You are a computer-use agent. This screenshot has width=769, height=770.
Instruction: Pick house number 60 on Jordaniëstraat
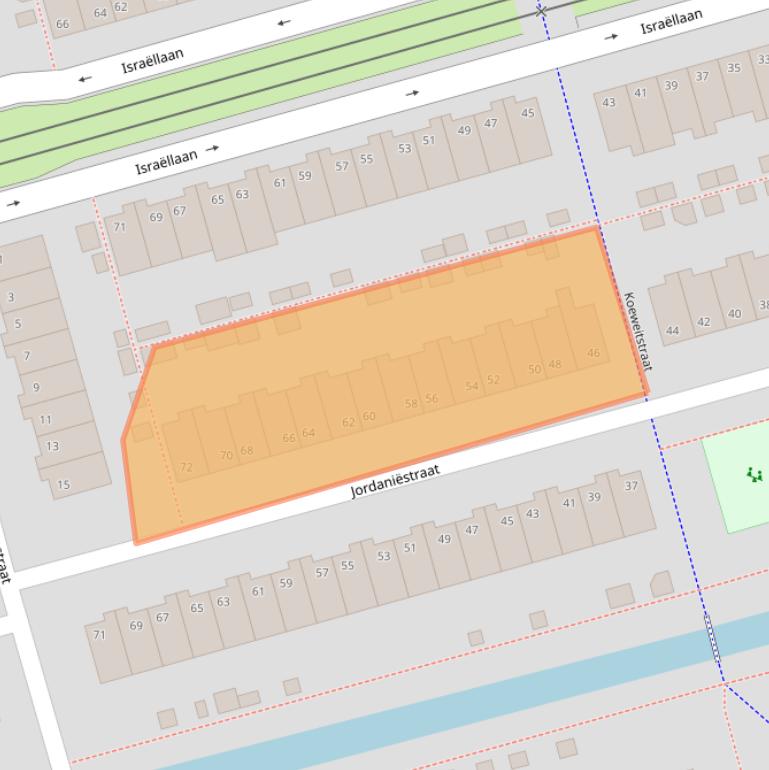(369, 417)
